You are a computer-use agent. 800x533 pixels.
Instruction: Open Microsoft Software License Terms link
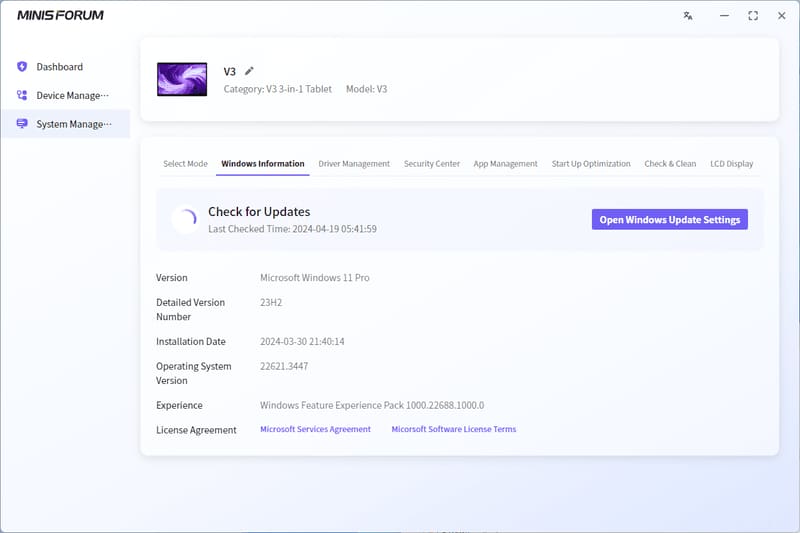pos(454,429)
